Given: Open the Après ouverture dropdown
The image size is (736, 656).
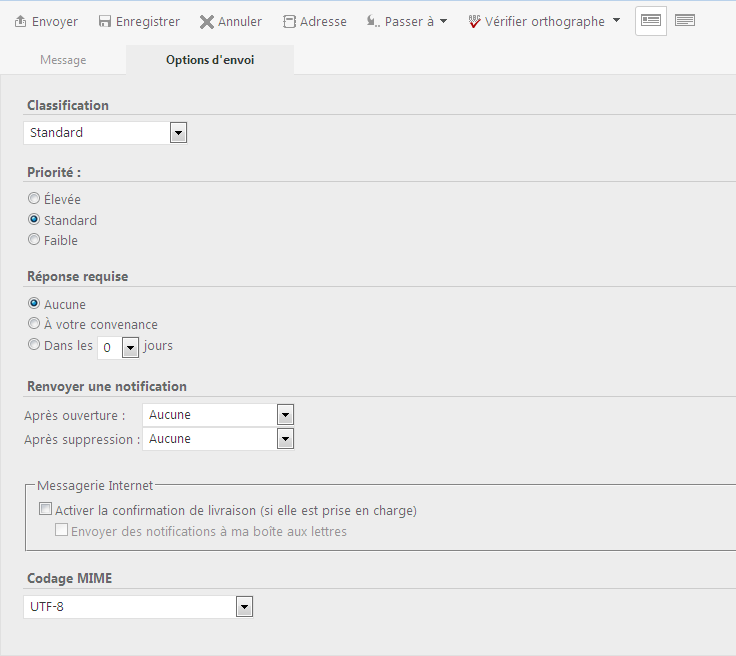Looking at the screenshot, I should 285,415.
